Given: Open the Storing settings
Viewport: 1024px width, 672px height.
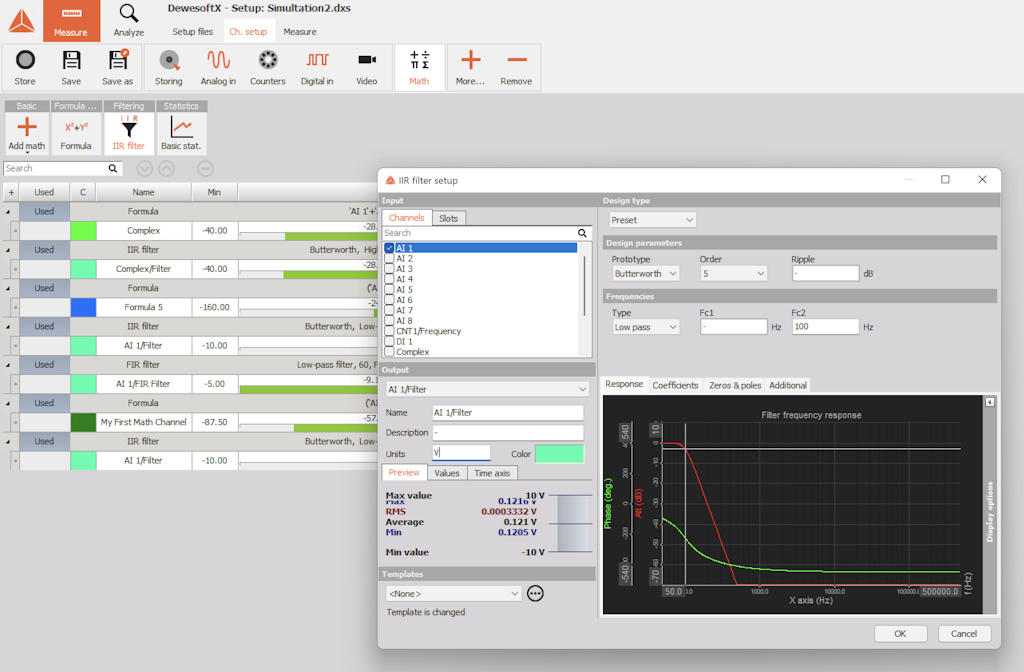Looking at the screenshot, I should point(168,67).
